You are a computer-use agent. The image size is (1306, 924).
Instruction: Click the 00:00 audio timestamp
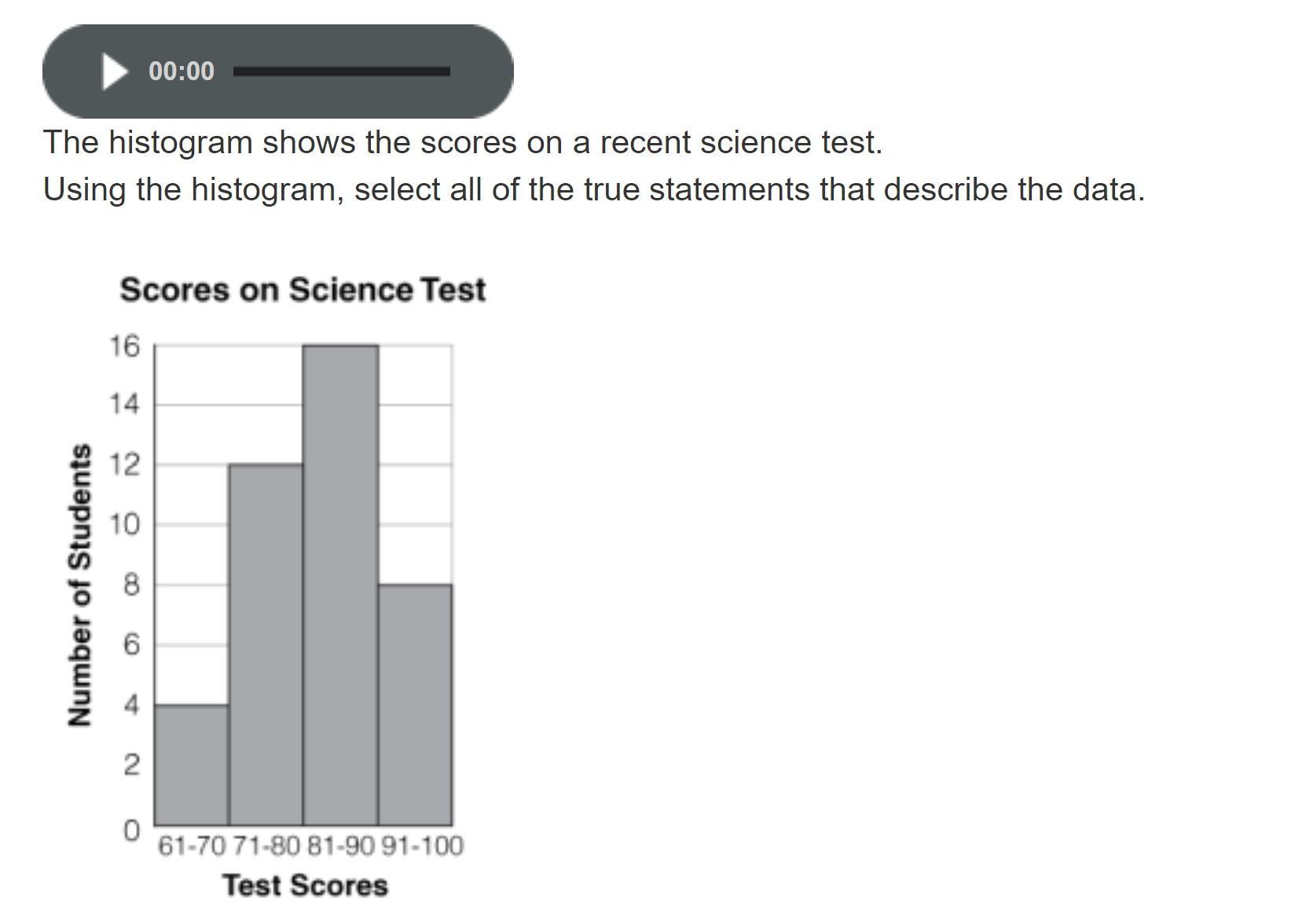pyautogui.click(x=182, y=71)
